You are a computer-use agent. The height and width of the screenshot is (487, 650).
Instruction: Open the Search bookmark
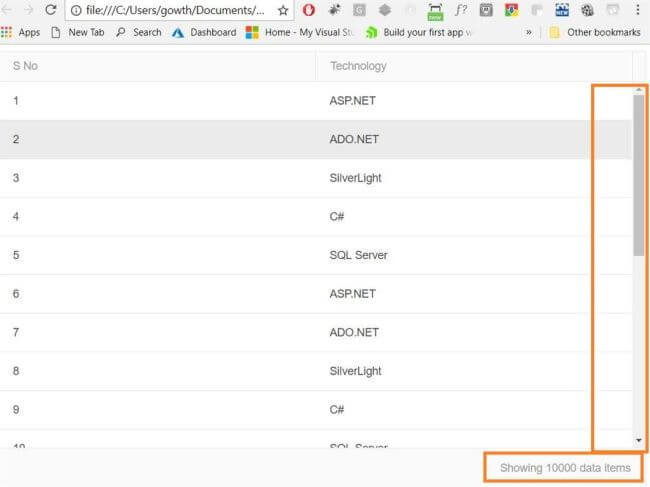(x=138, y=32)
